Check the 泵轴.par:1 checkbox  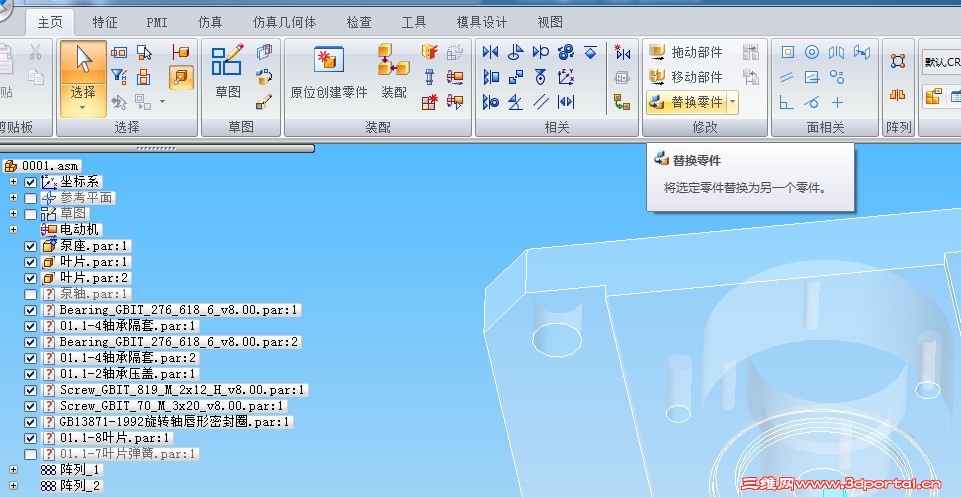(x=31, y=294)
